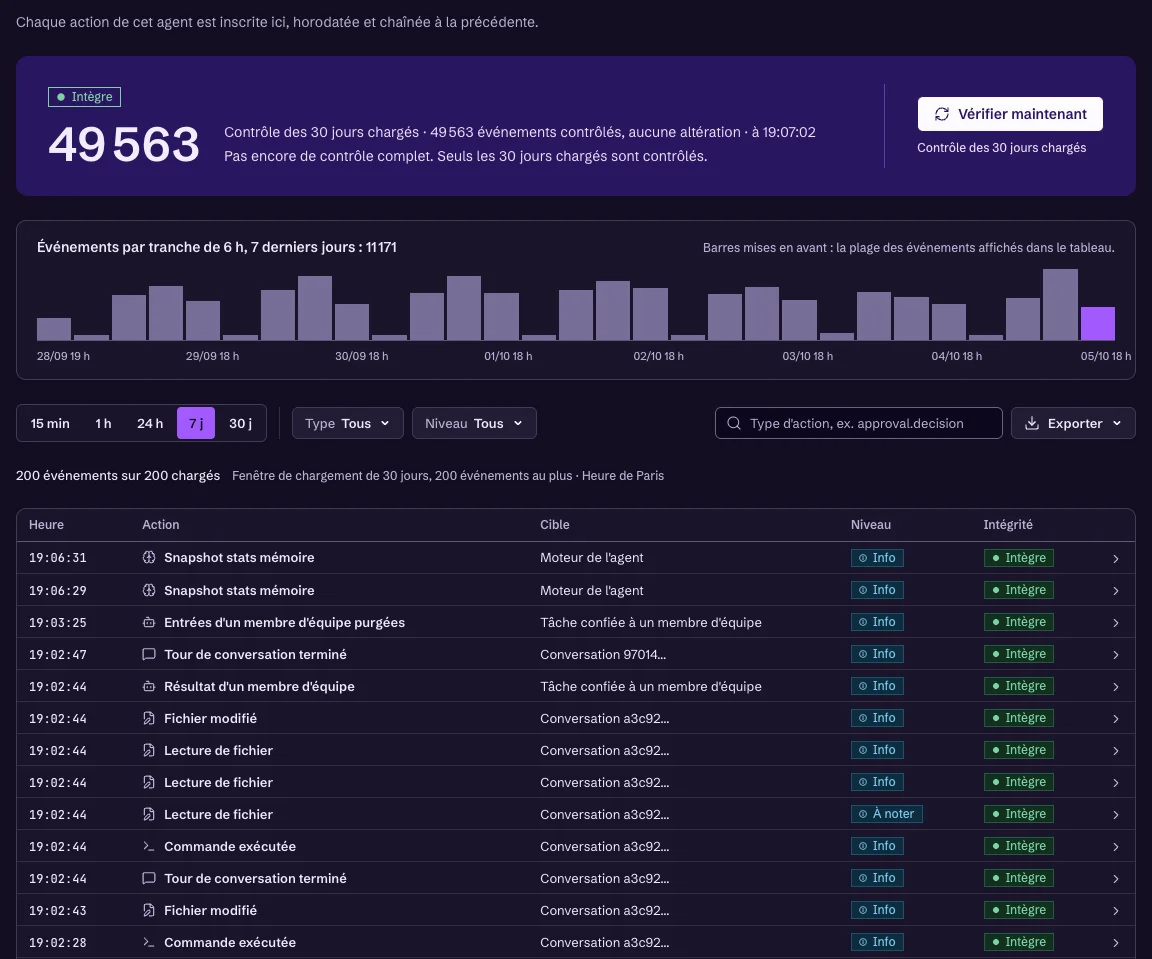This screenshot has height=959, width=1152.
Task: Click the info icon in the À noter badge
Action: pos(863,814)
